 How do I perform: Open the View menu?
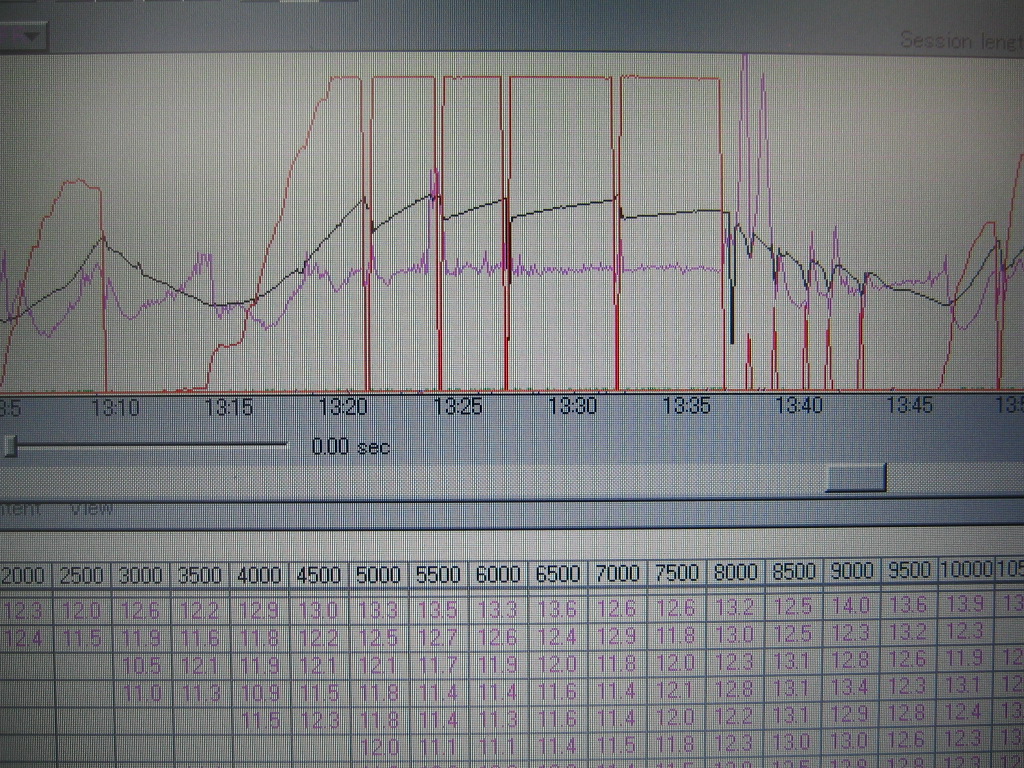tap(91, 508)
